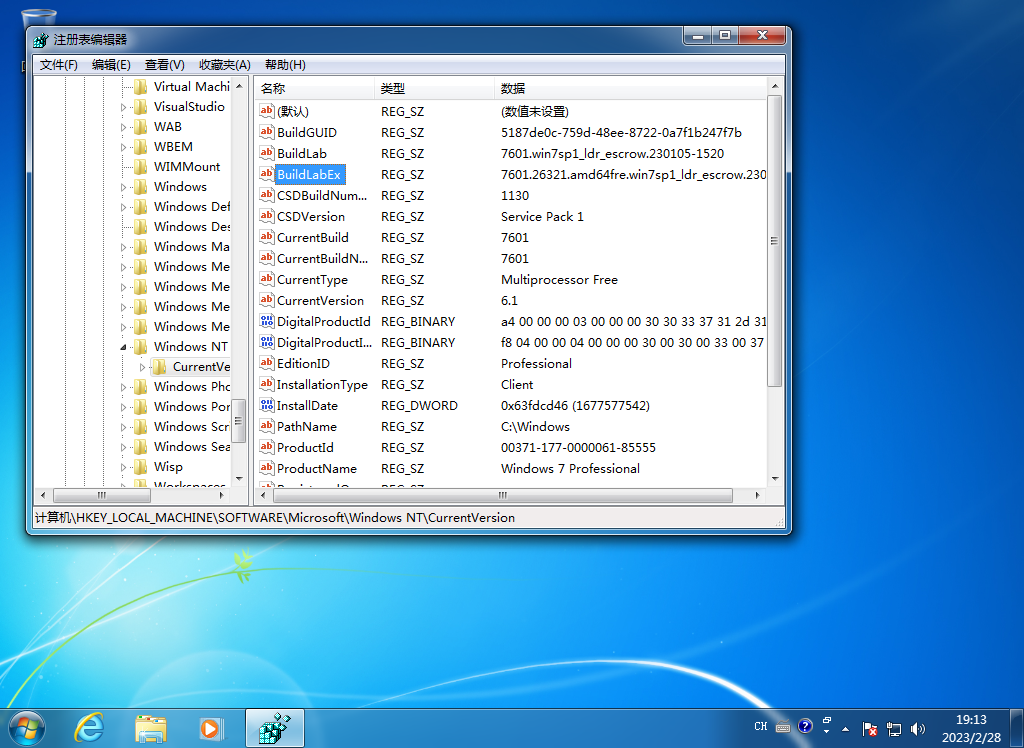This screenshot has width=1024, height=748.
Task: Expand the Windows key node
Action: coord(123,187)
